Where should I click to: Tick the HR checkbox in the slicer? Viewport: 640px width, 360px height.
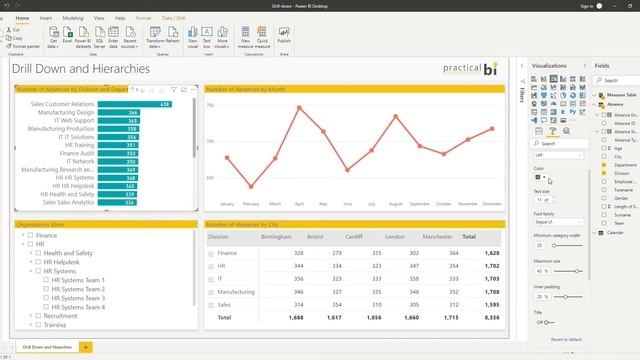click(31, 244)
